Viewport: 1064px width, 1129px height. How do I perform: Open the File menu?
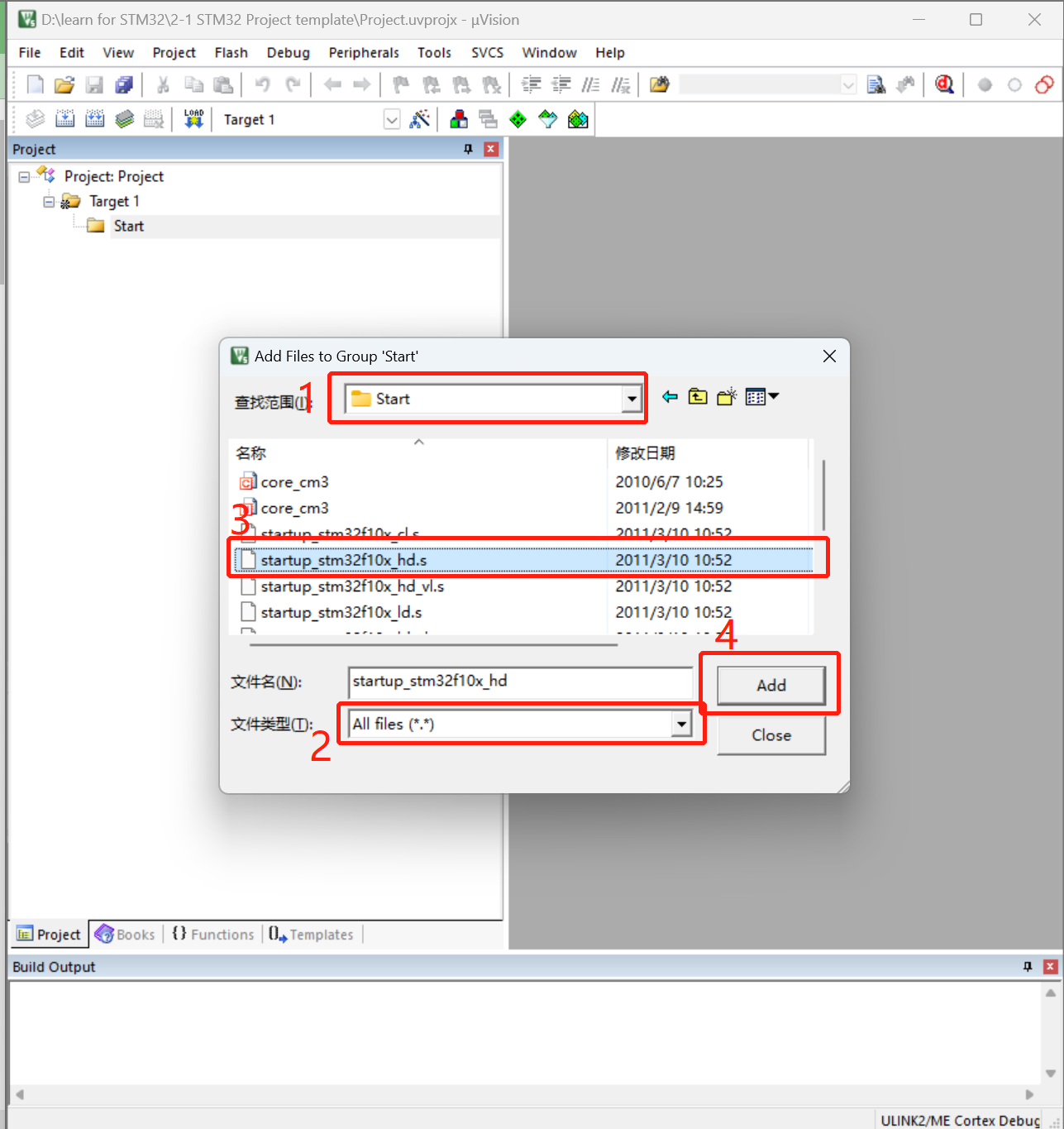click(30, 53)
